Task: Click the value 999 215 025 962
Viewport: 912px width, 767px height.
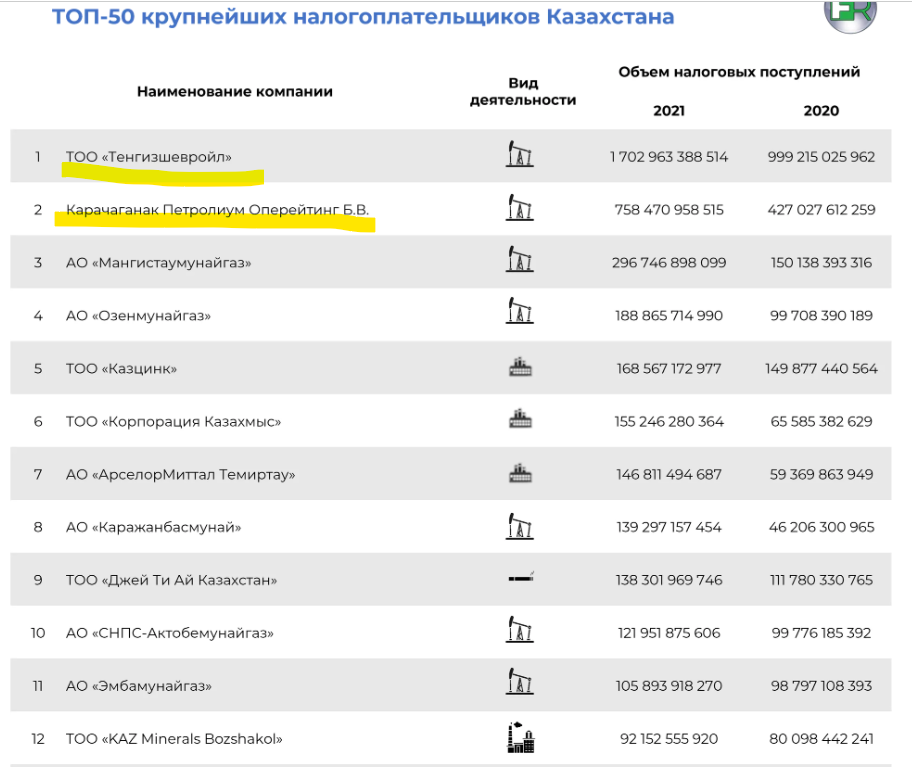Action: pyautogui.click(x=821, y=157)
